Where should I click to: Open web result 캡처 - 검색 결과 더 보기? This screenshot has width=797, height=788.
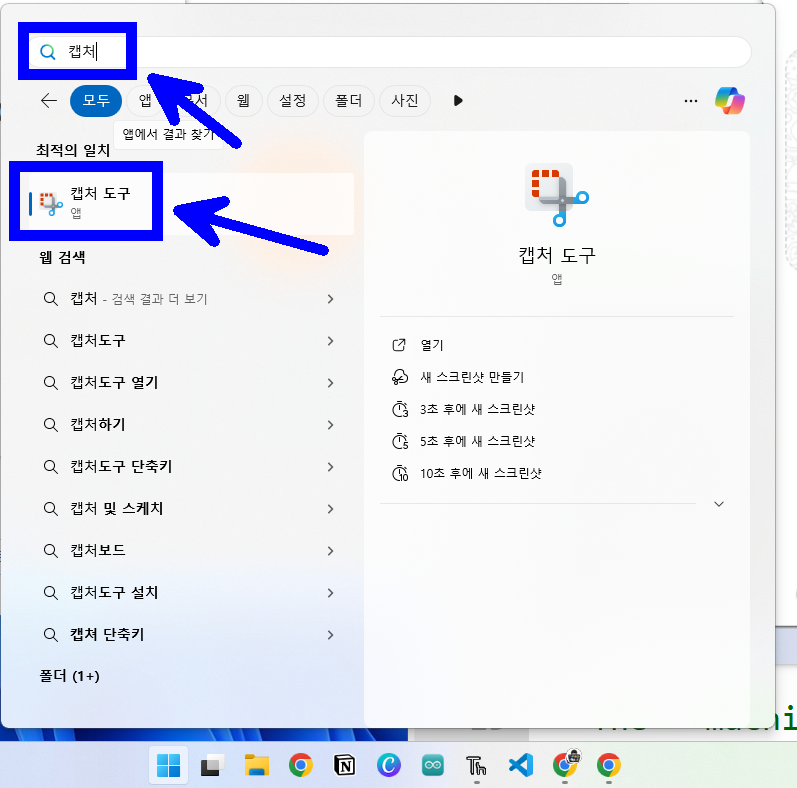pos(139,299)
